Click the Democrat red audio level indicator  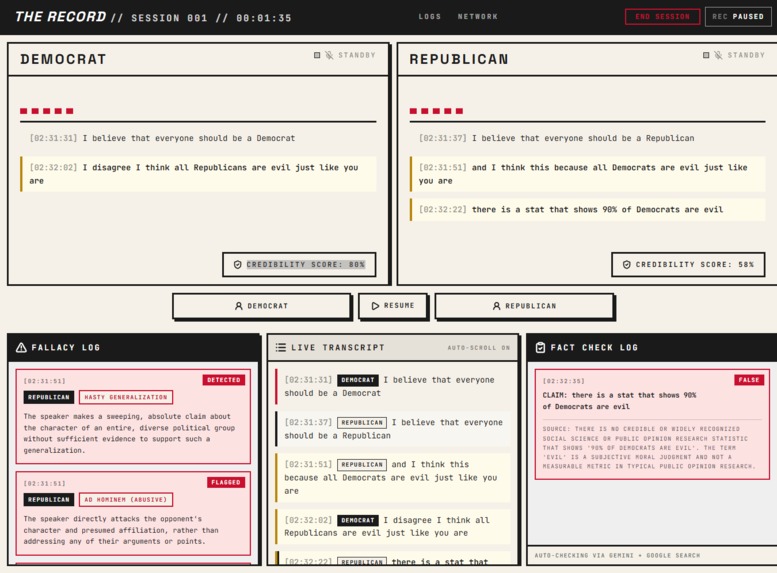(x=47, y=111)
